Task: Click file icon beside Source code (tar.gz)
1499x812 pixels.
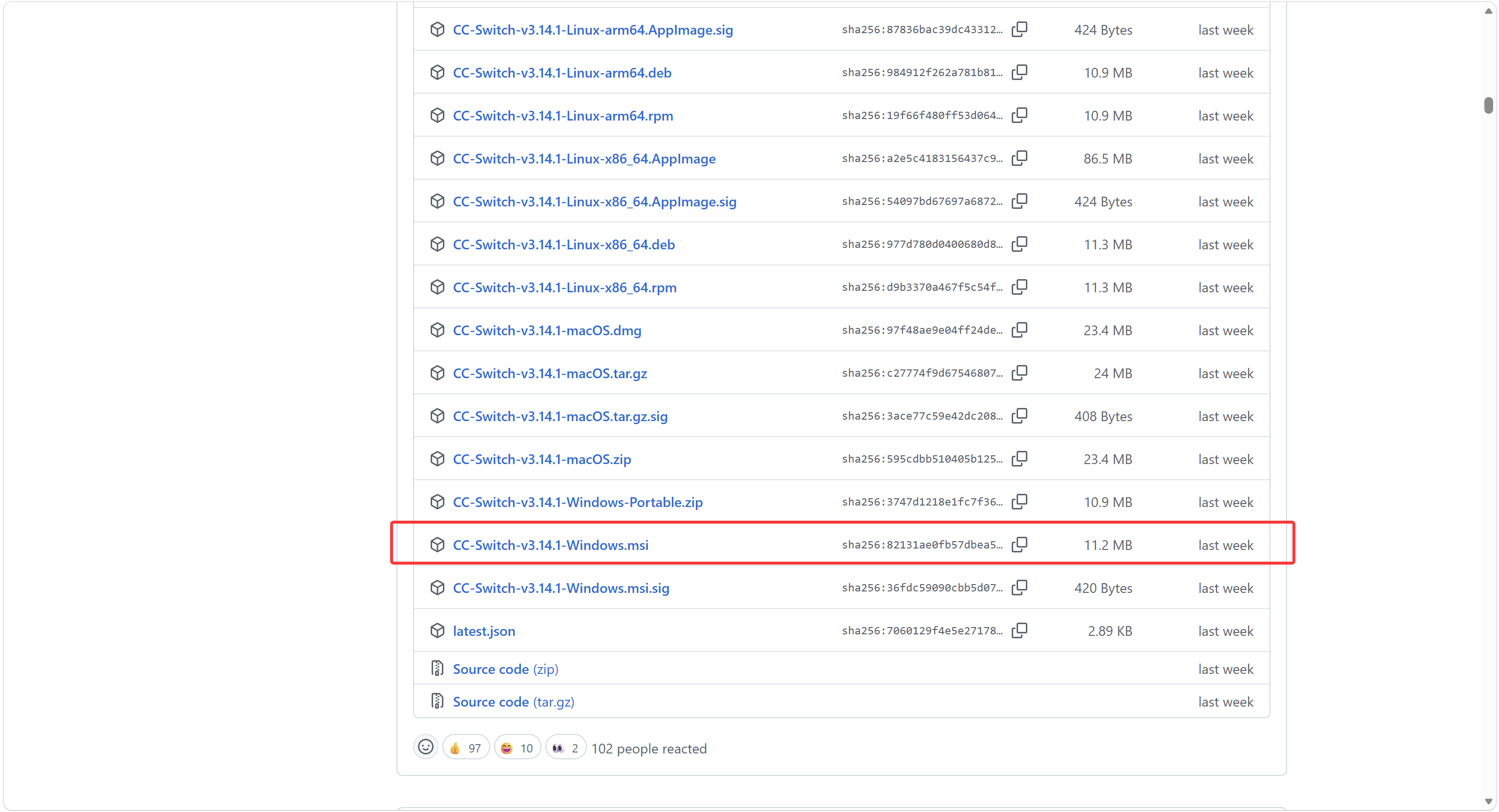Action: coord(437,702)
